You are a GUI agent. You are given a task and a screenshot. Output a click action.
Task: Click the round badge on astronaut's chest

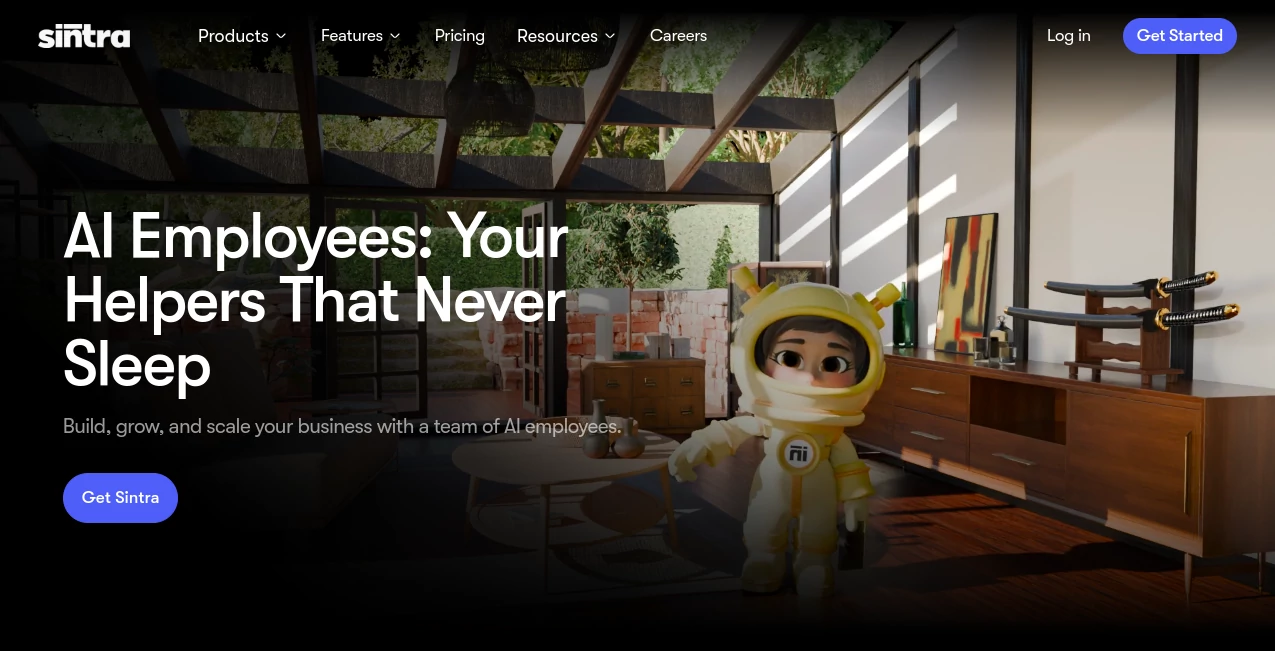(x=797, y=453)
